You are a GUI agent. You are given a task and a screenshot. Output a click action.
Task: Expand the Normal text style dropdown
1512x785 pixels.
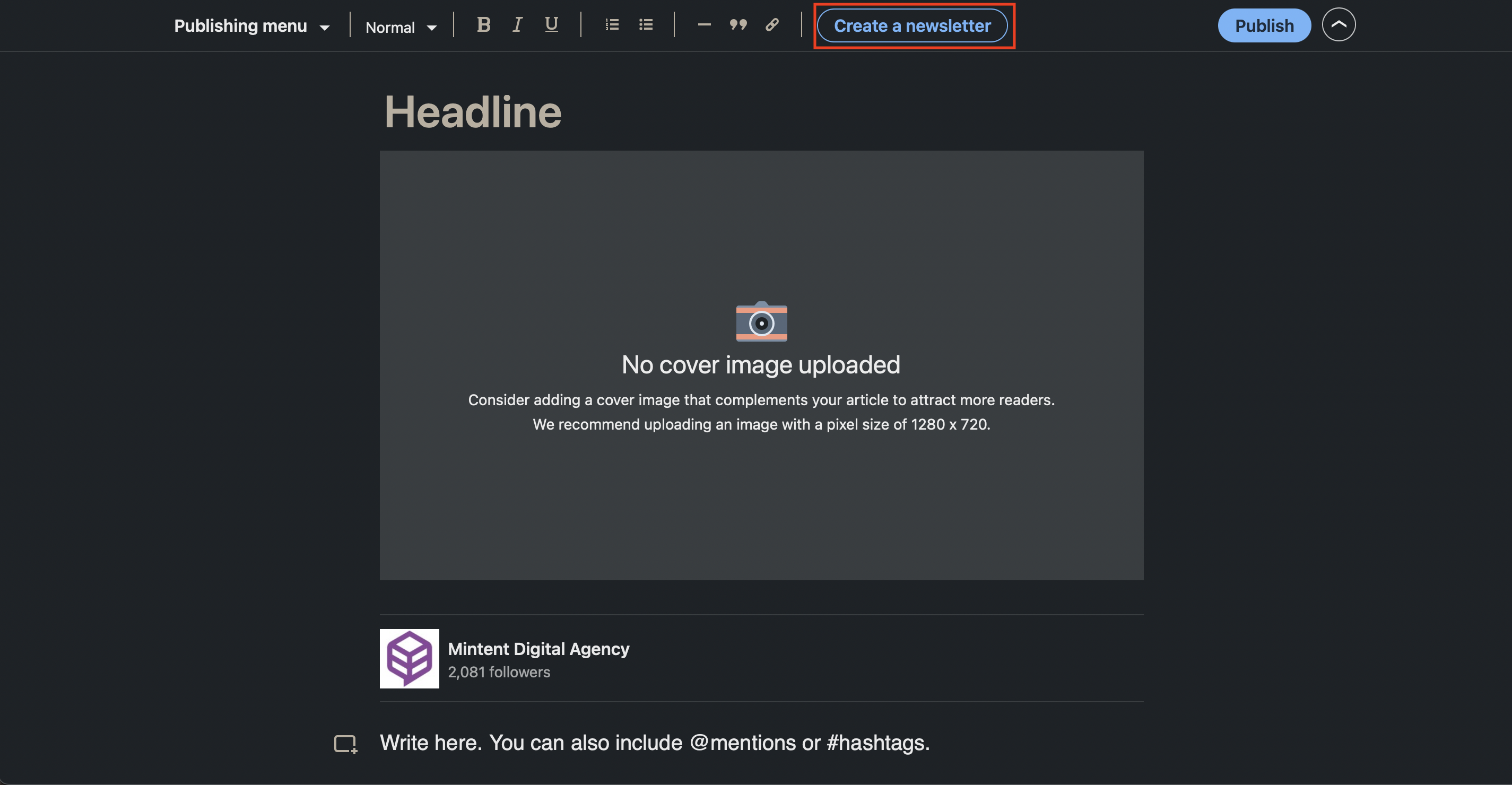[x=401, y=27]
